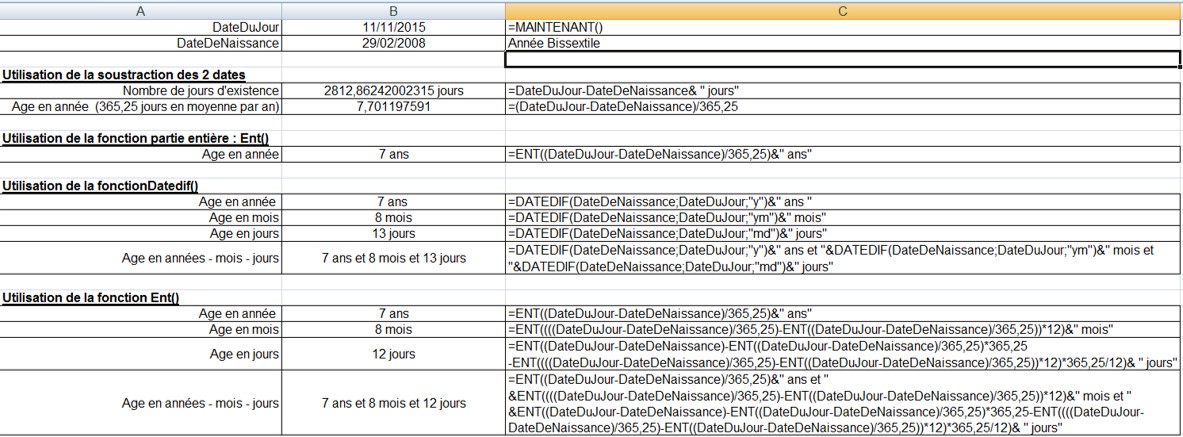Click the four-line ENT formula in the last row
Screen dimensions: 1183x437
pos(843,402)
